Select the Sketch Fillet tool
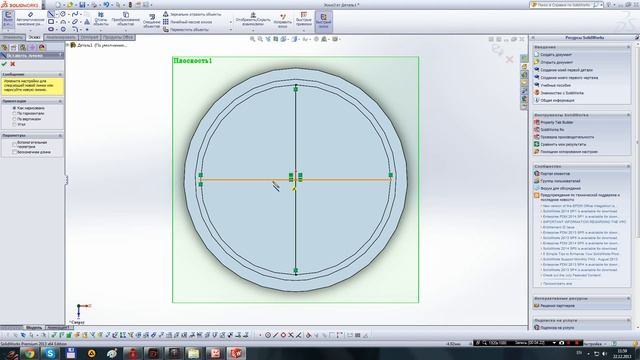640x360 pixels. click(x=75, y=29)
